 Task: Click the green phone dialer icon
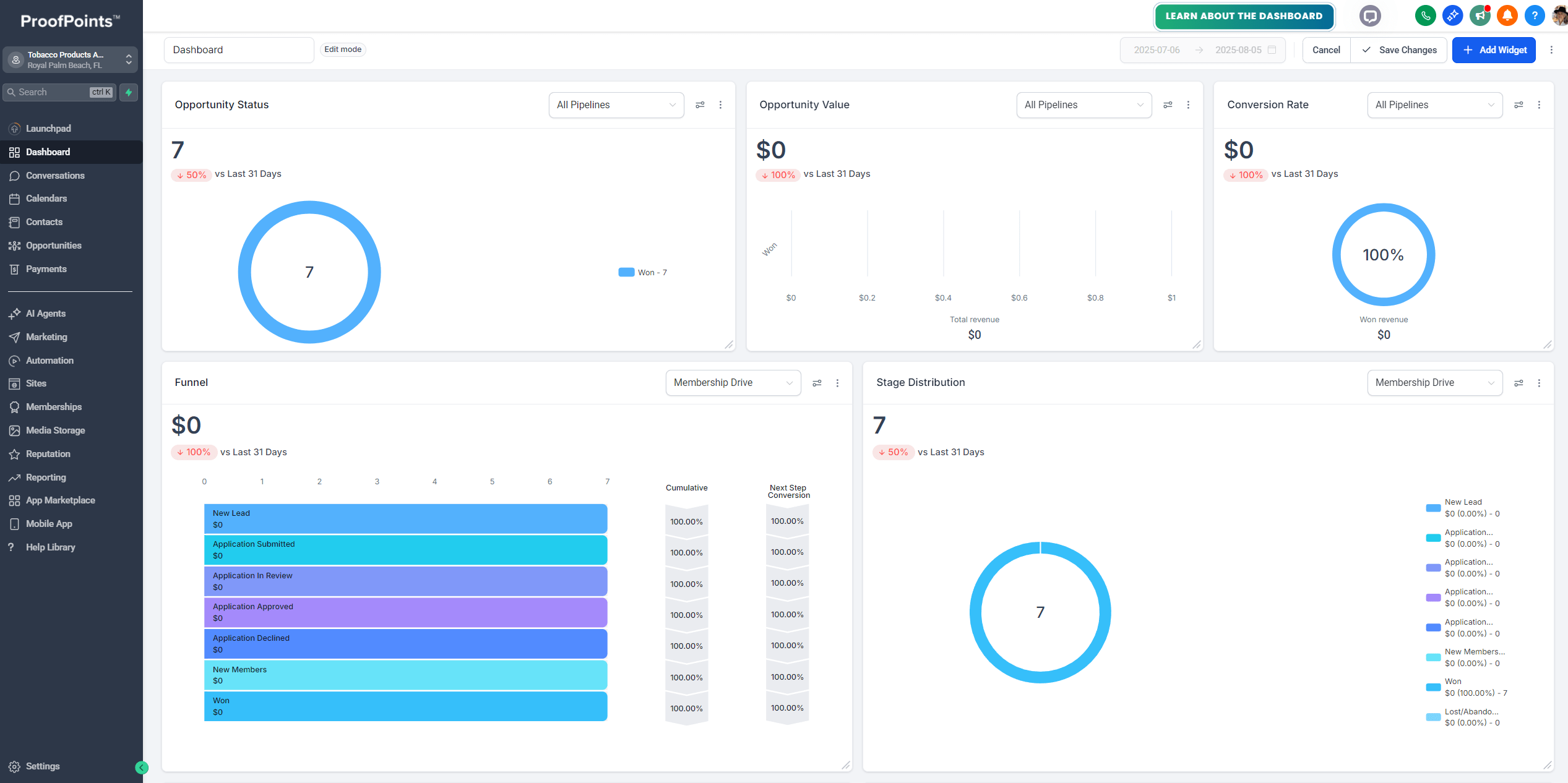1425,16
